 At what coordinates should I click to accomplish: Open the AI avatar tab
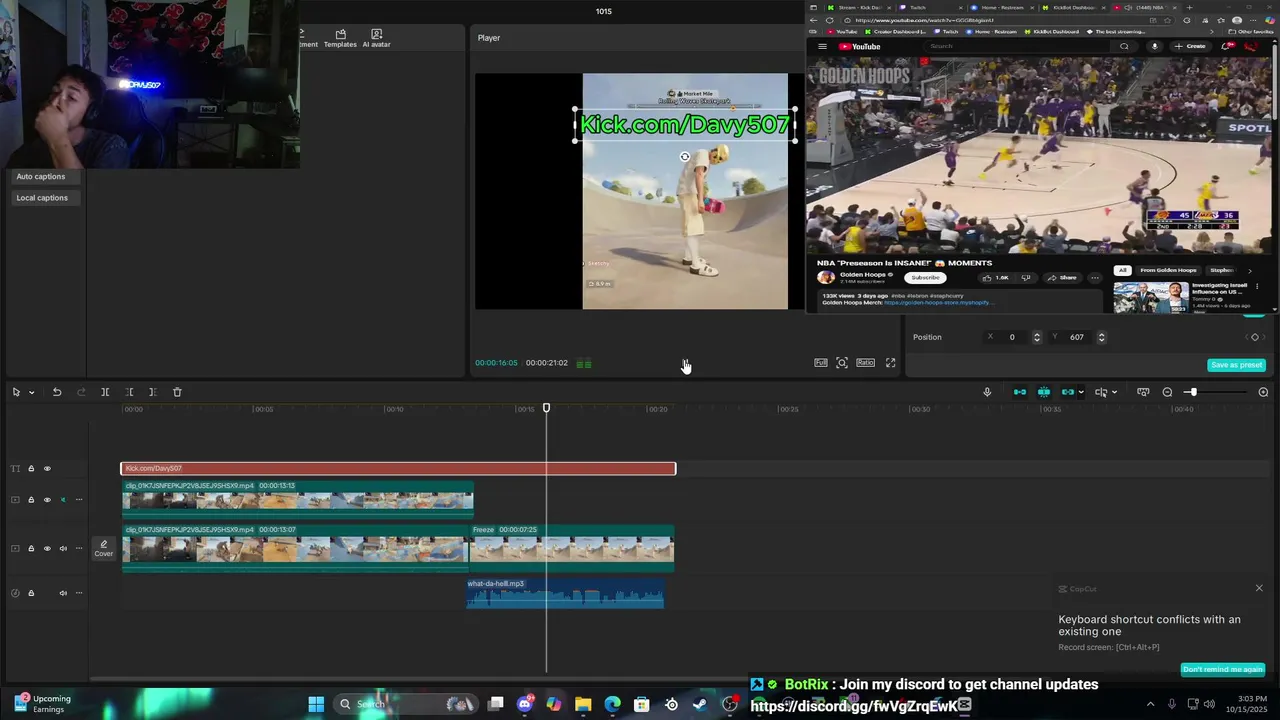point(377,38)
